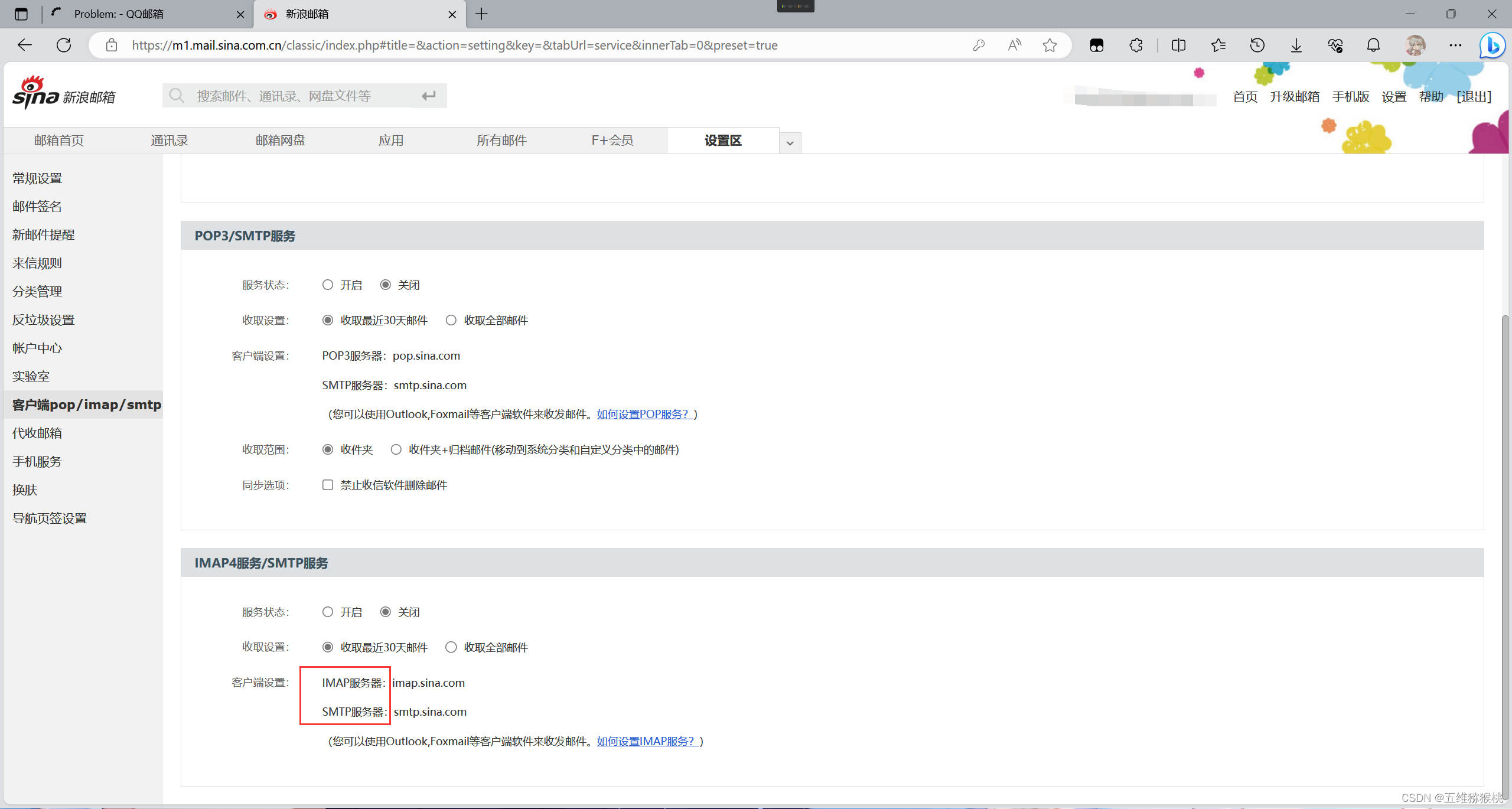Toggle split screen view icon
Image resolution: width=1512 pixels, height=809 pixels.
1178,45
